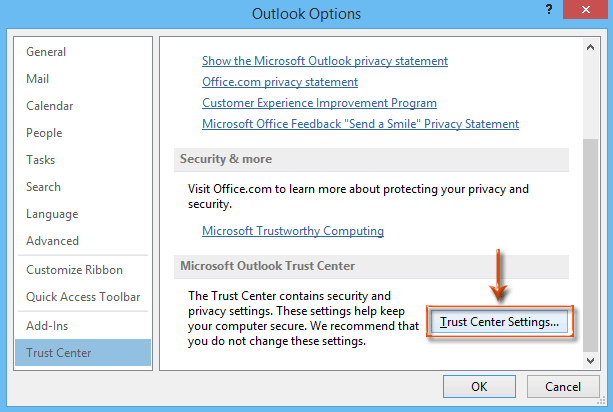Open the Office.com privacy statement link

[x=280, y=82]
